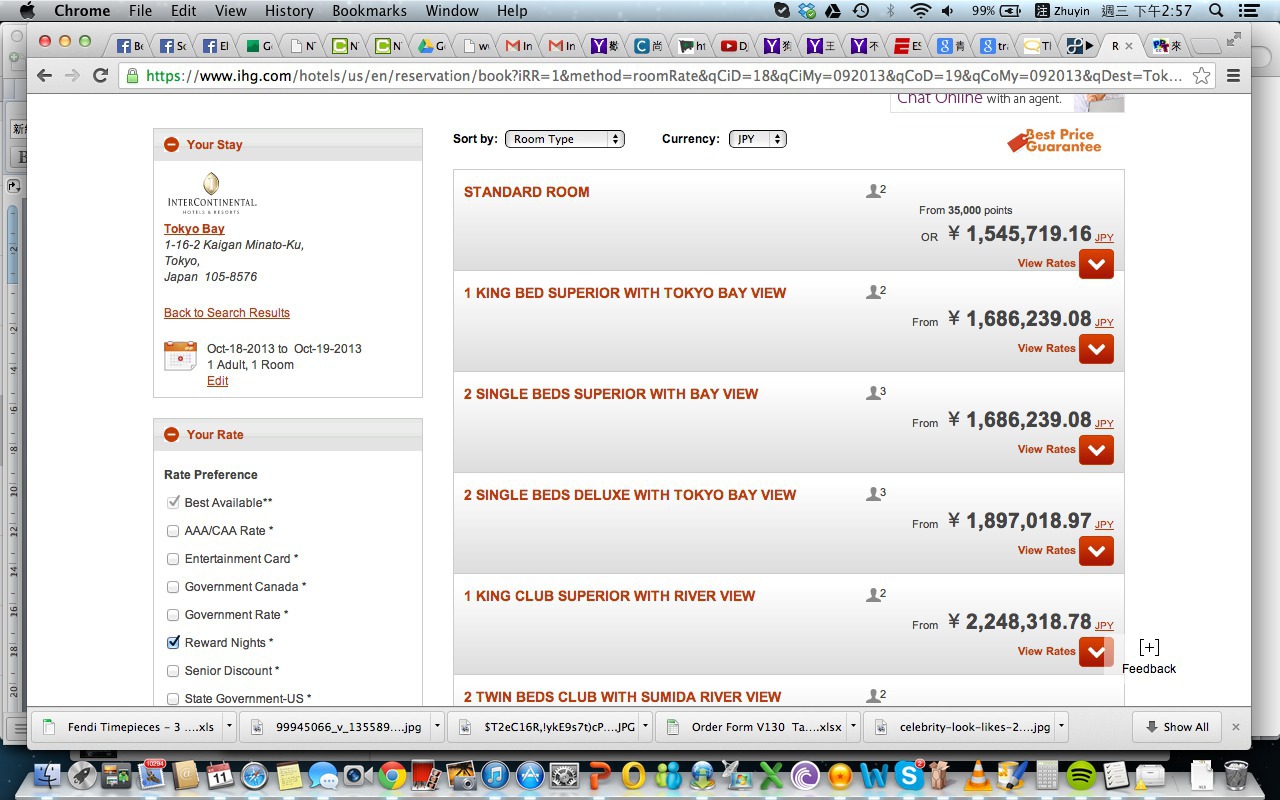The width and height of the screenshot is (1280, 800).
Task: Enable the Government Canada rate
Action: [173, 587]
